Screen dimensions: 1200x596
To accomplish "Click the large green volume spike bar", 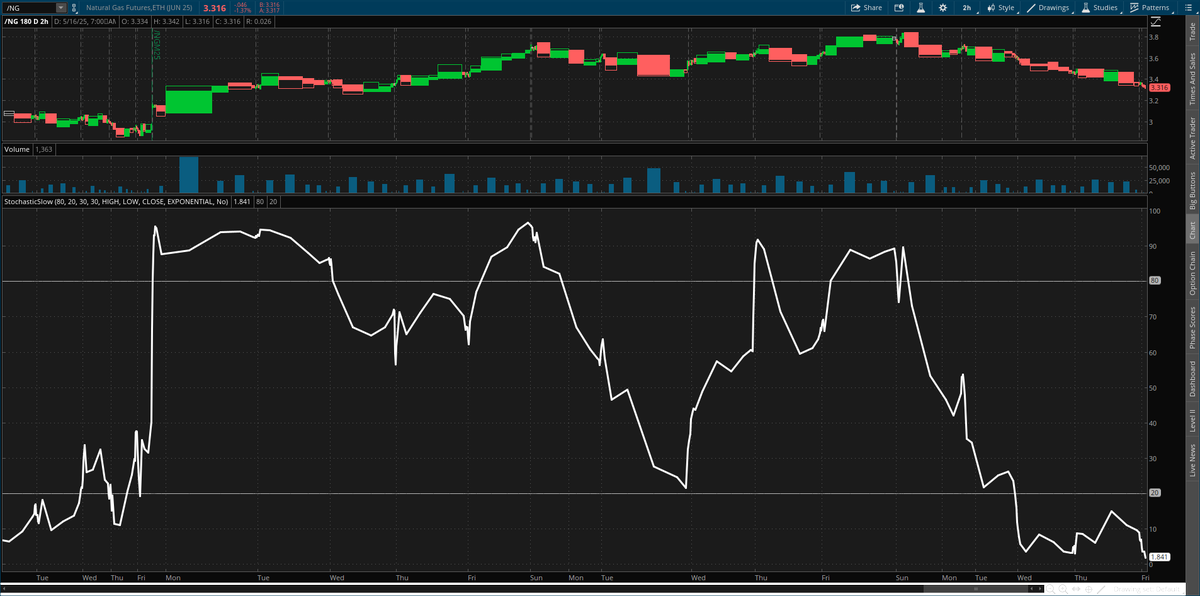I will 188,174.
